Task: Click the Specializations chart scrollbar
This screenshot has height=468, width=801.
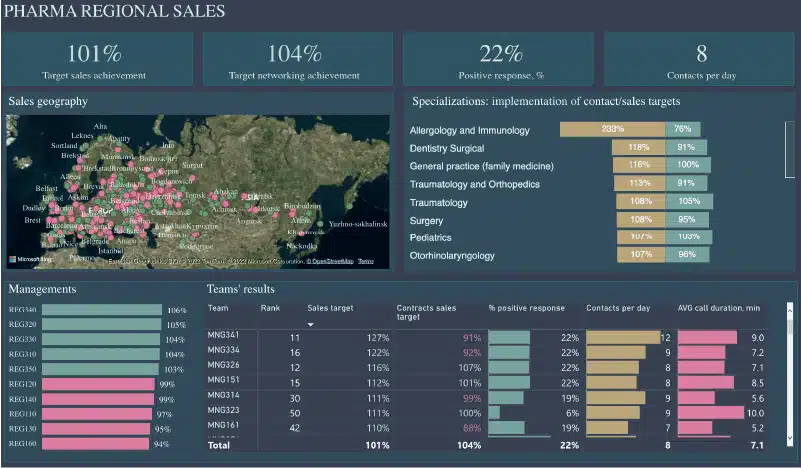Action: tap(790, 150)
